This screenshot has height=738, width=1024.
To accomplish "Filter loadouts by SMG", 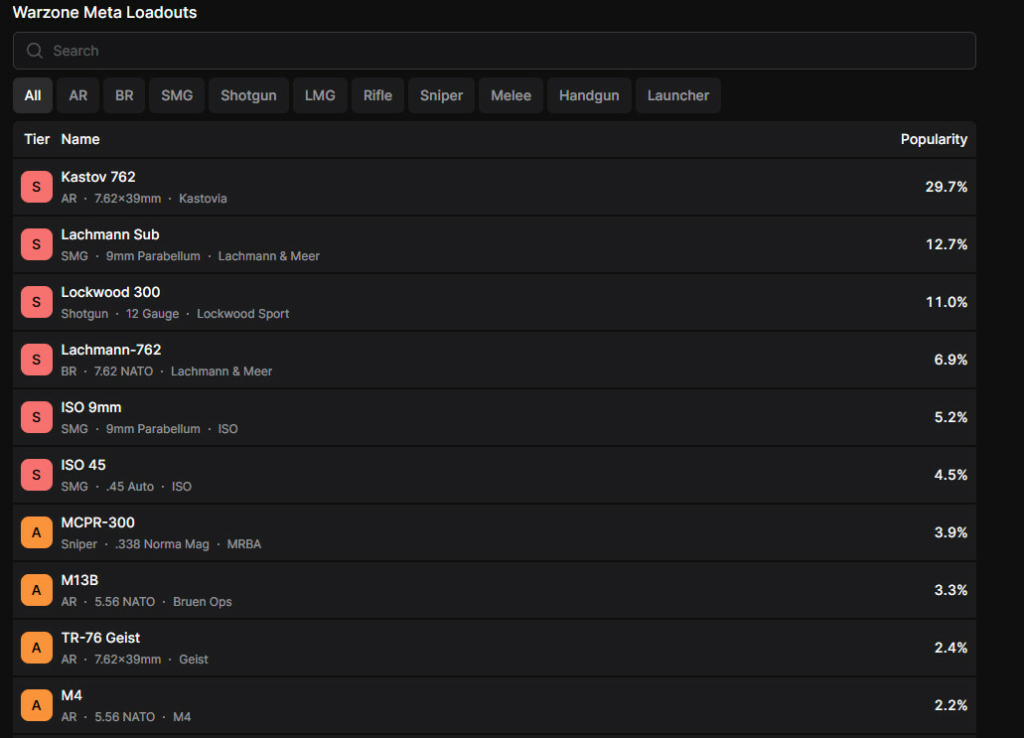I will (x=177, y=96).
